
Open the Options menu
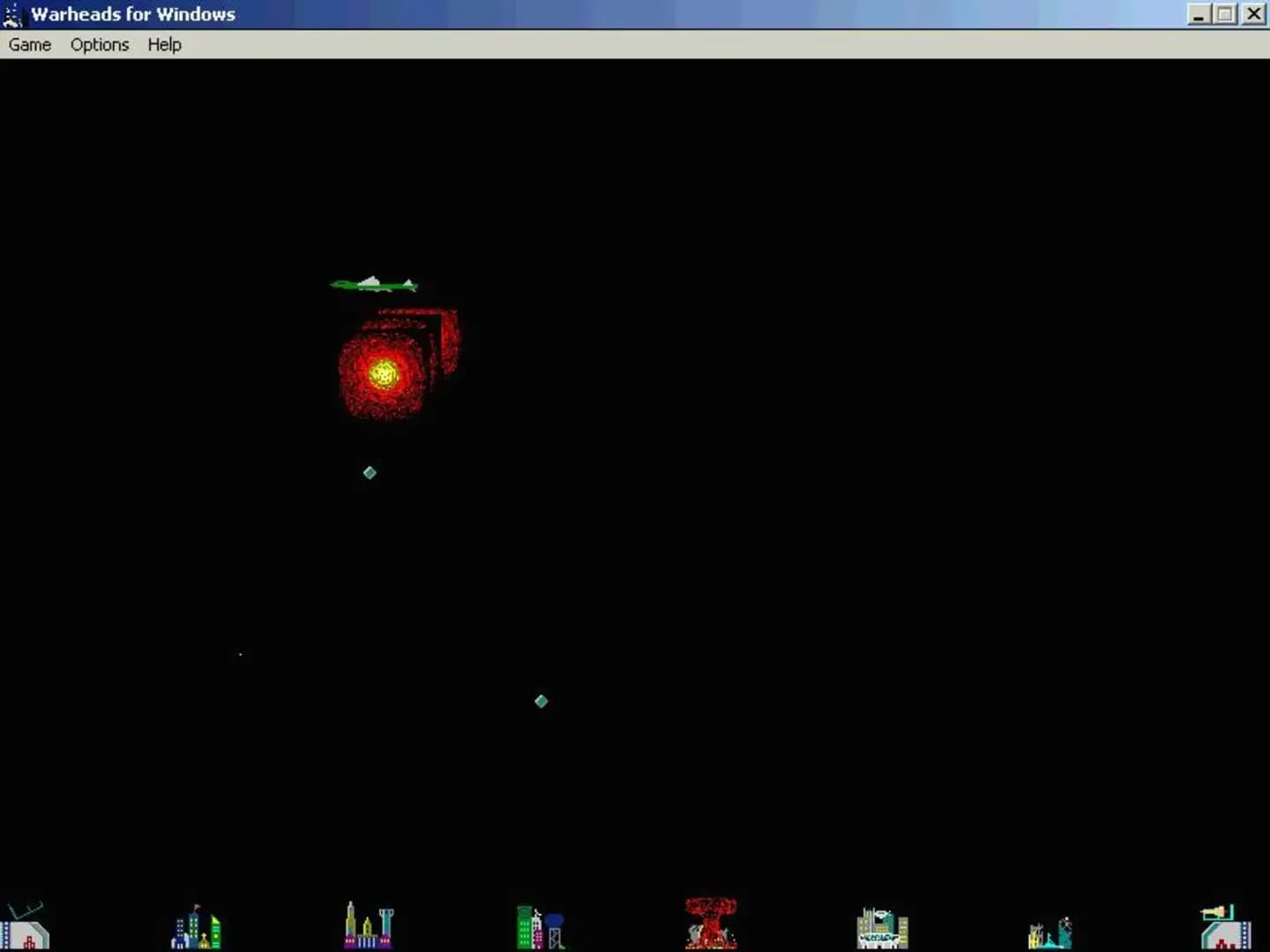100,45
